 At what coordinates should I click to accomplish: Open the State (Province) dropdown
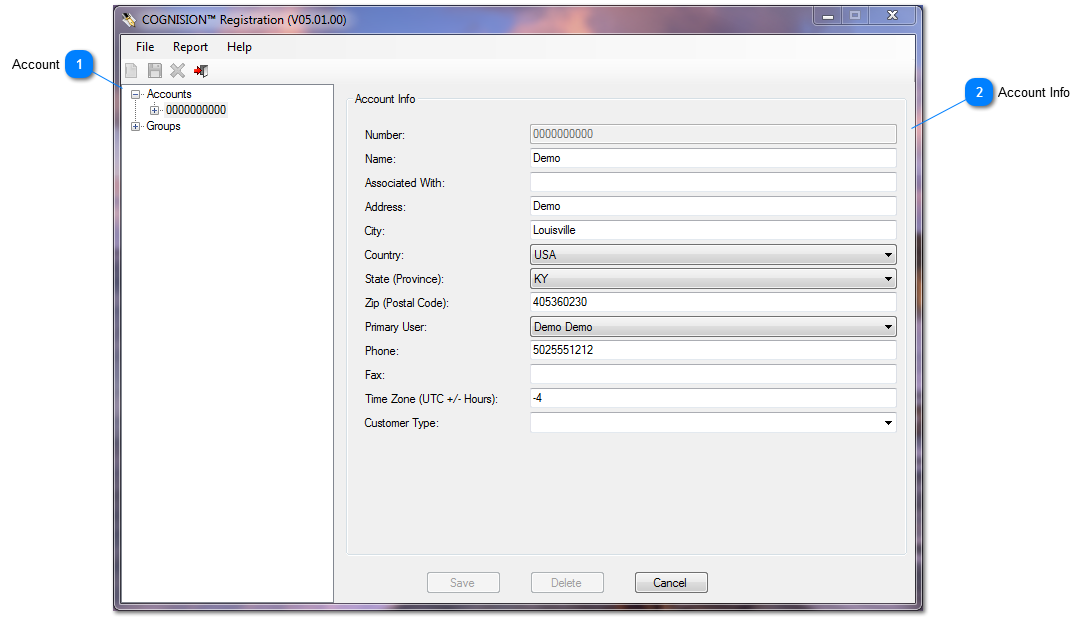click(x=888, y=279)
